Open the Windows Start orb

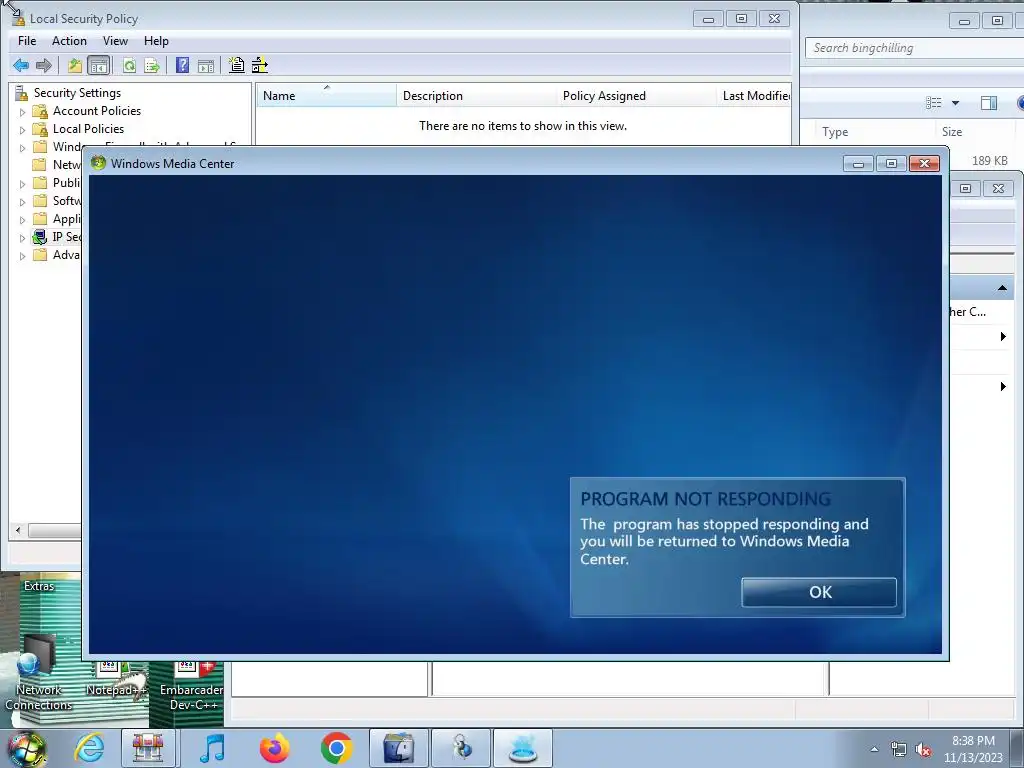click(x=27, y=748)
